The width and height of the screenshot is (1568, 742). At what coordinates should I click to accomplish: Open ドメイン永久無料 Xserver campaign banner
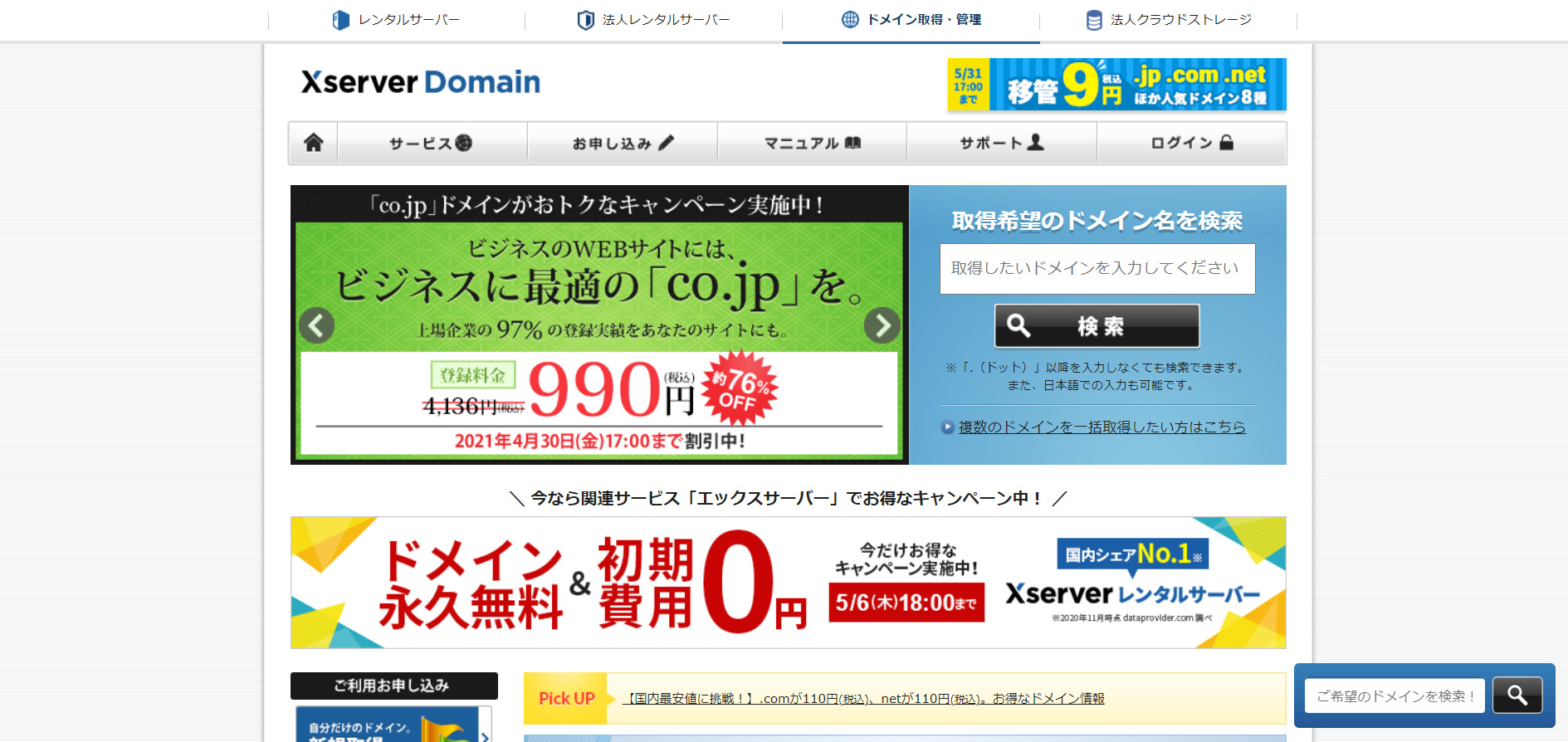pyautogui.click(x=789, y=583)
